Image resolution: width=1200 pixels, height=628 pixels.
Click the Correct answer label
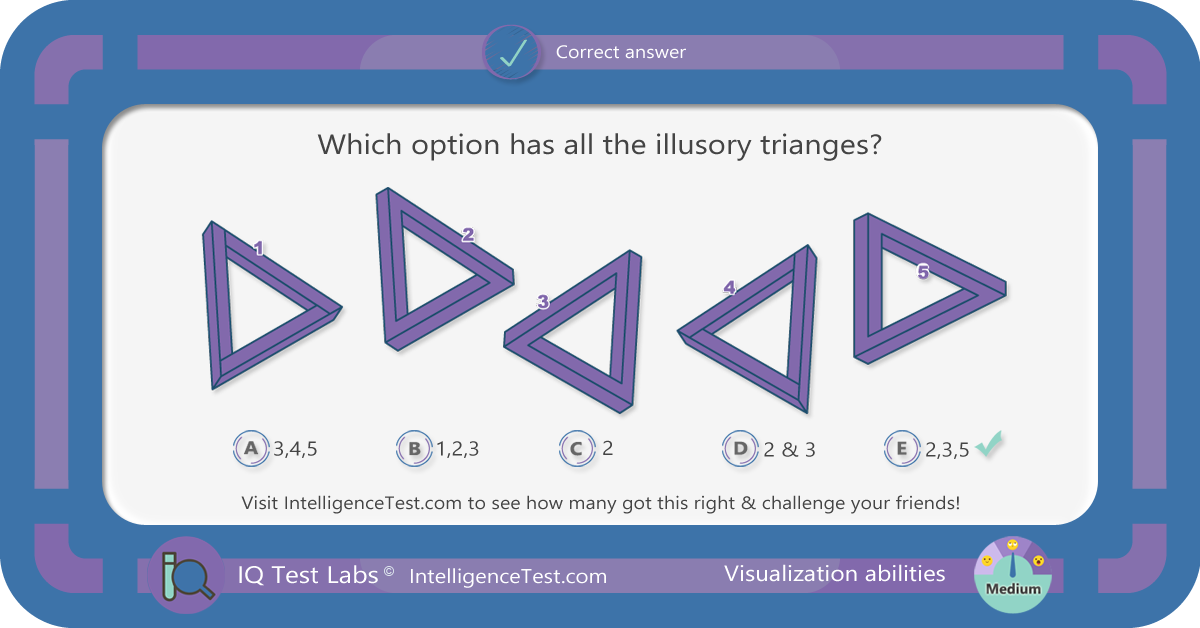pos(621,52)
